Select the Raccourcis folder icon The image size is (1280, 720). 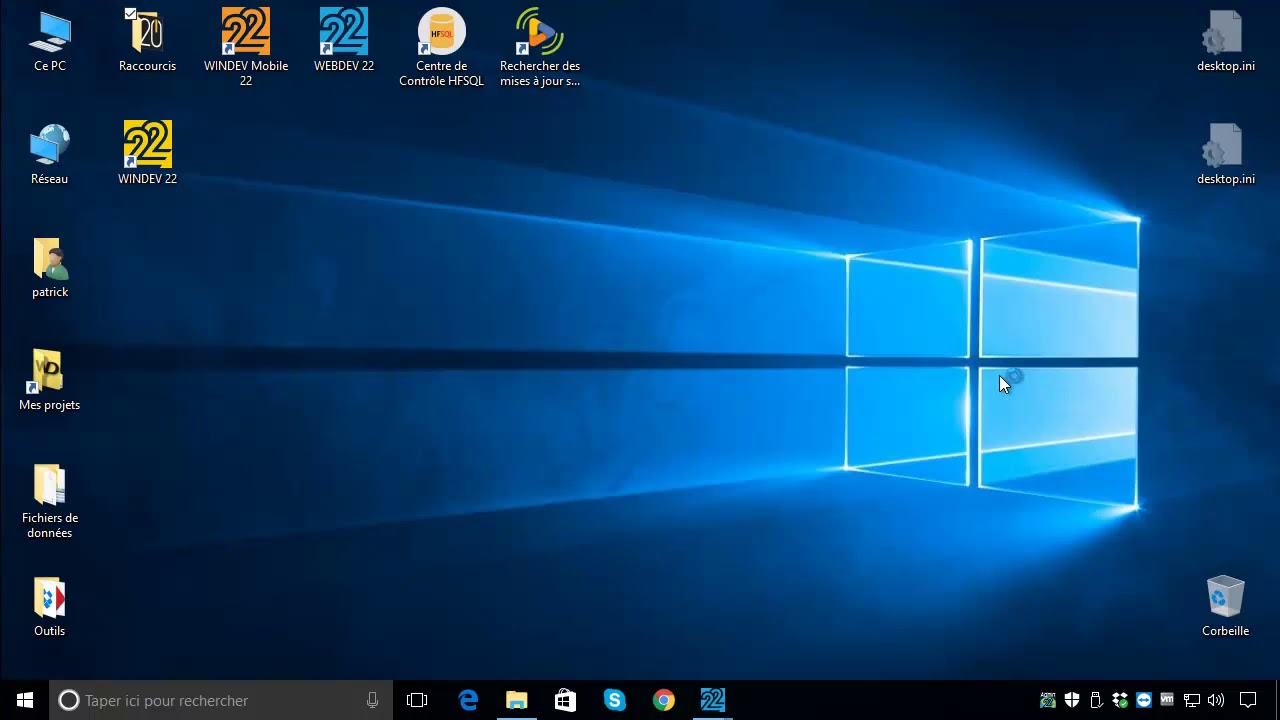click(147, 41)
